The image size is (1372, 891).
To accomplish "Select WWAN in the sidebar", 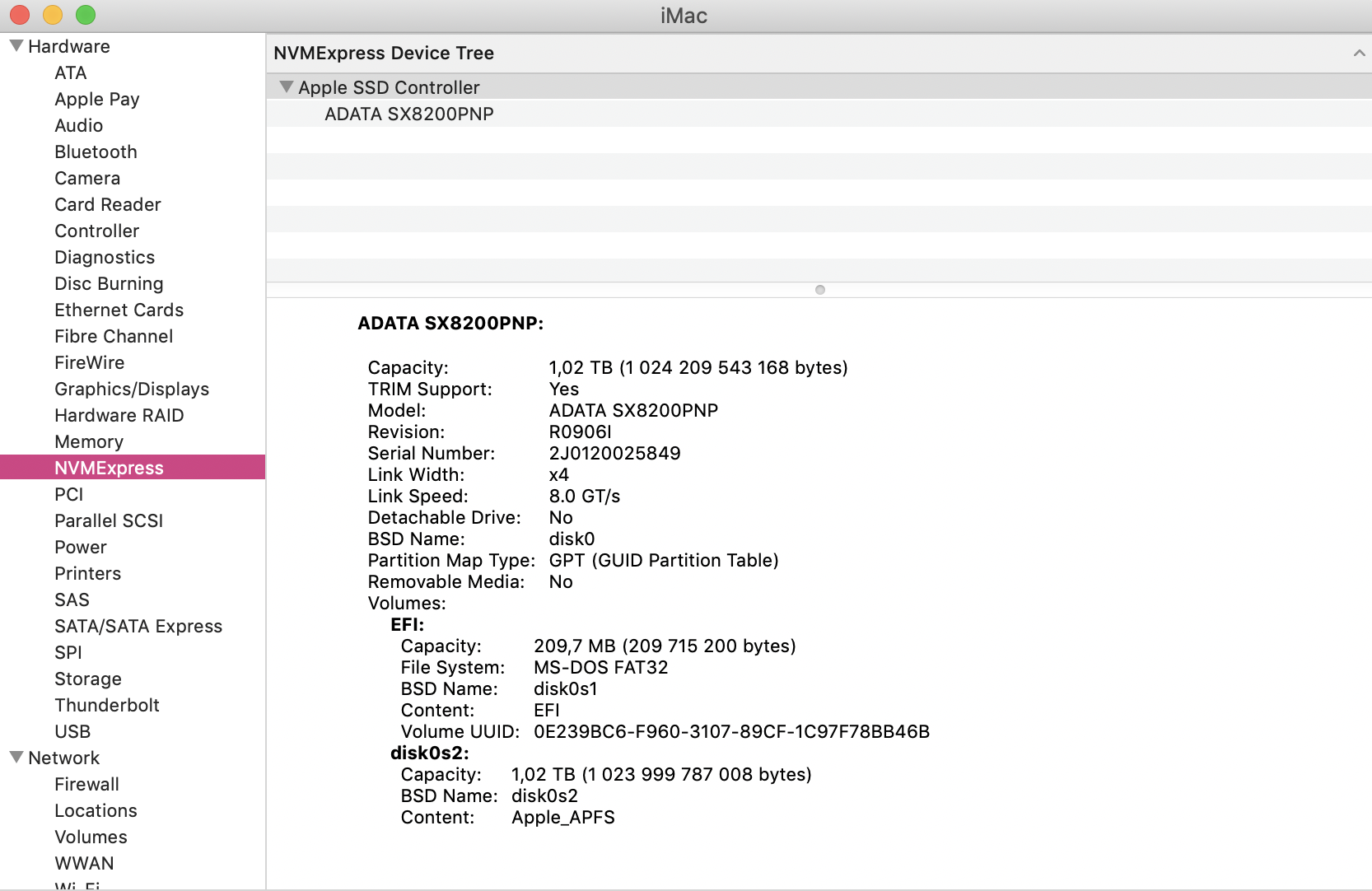I will pyautogui.click(x=85, y=863).
